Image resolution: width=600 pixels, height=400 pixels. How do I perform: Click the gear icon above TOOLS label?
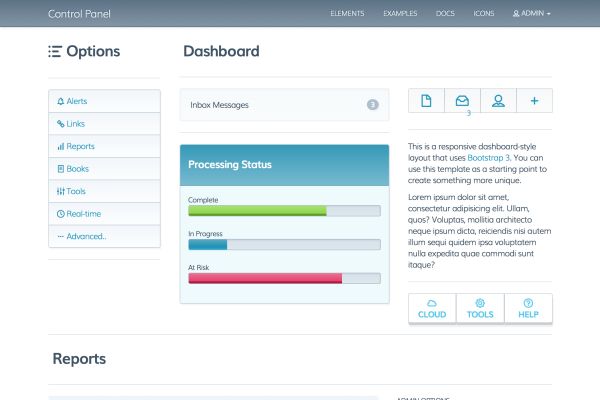[480, 303]
